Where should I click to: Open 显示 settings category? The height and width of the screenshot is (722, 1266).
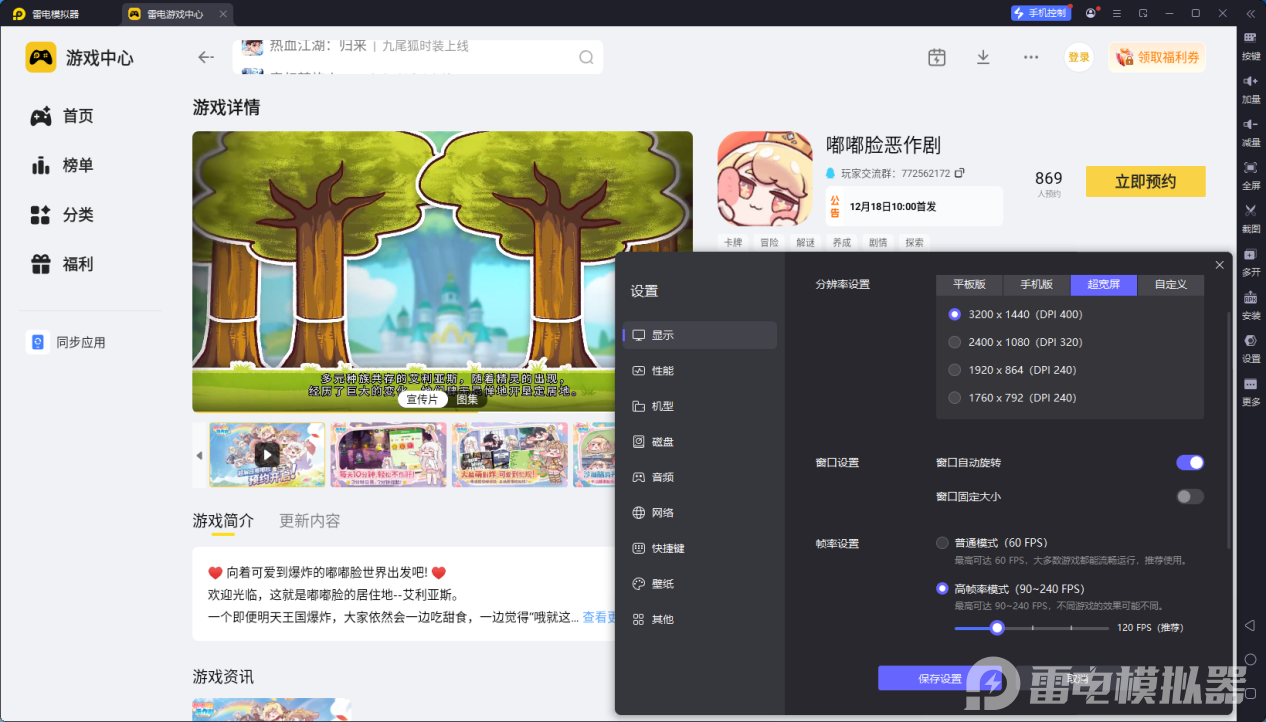700,335
